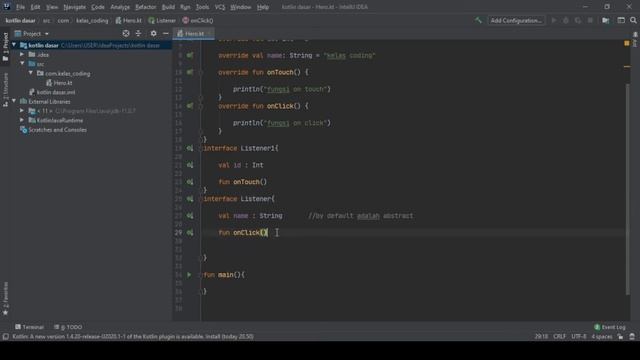Open the Project tool window side tab

click(x=5, y=47)
